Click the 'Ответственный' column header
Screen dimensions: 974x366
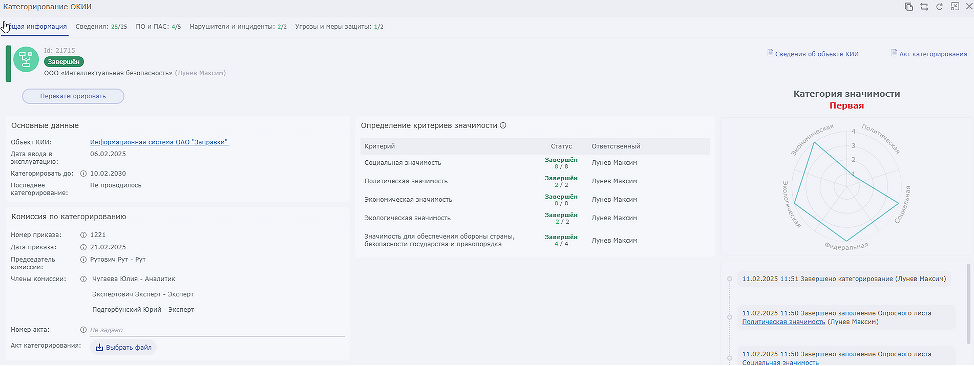[x=616, y=146]
